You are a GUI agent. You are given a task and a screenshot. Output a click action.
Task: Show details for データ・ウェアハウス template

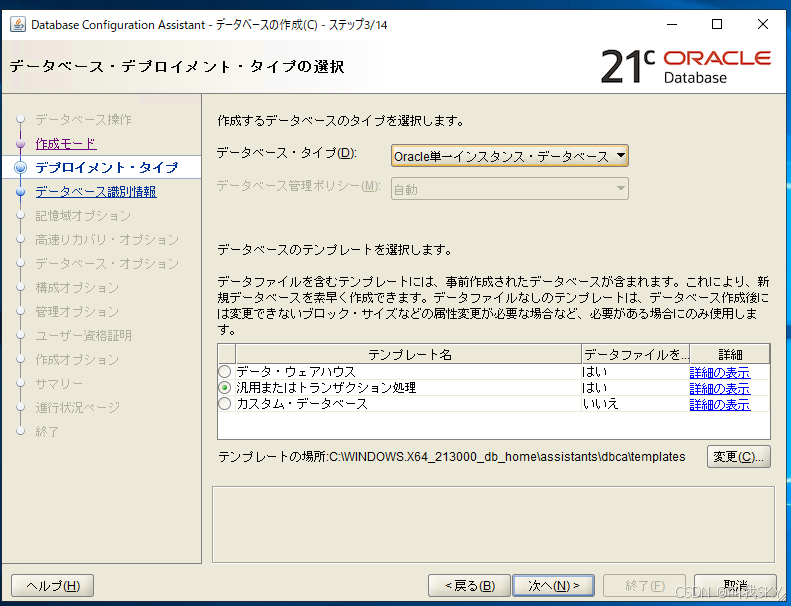pyautogui.click(x=719, y=372)
